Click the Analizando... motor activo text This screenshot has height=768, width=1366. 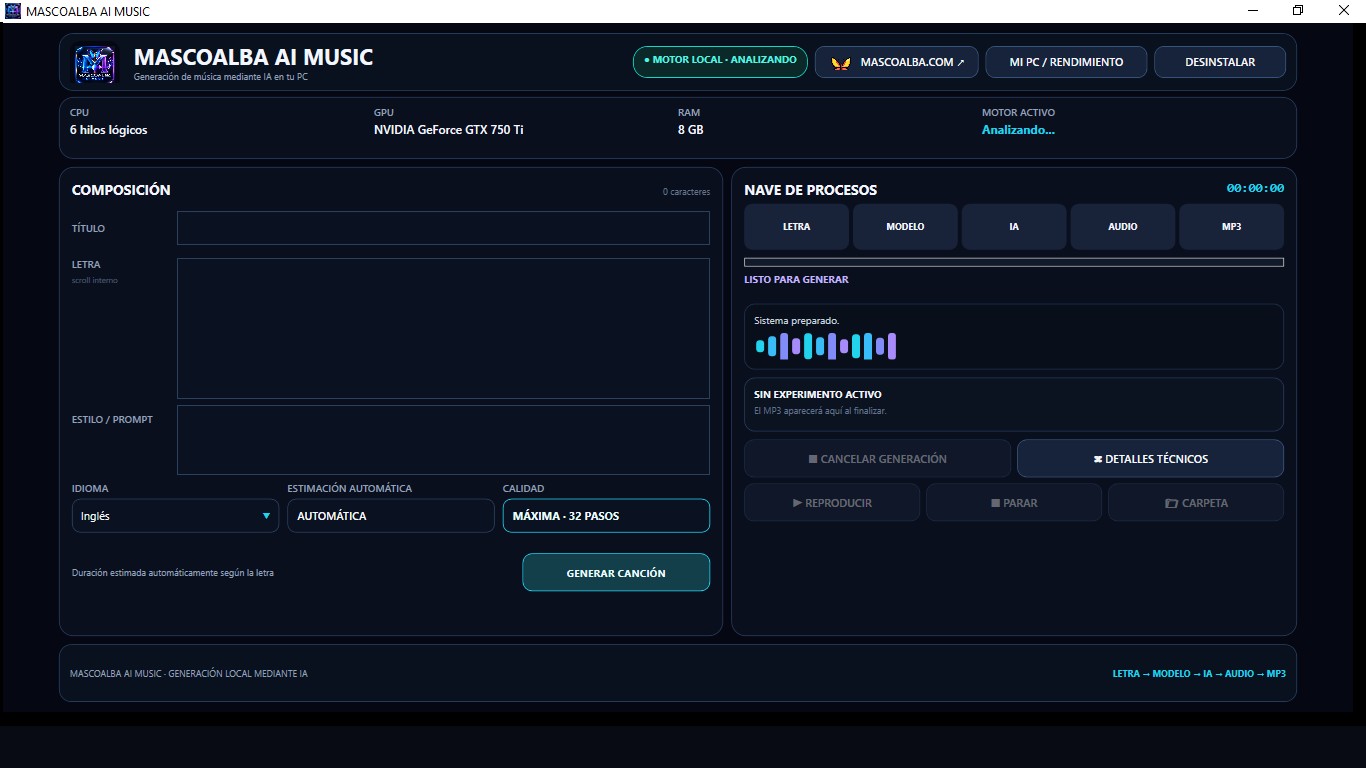point(1018,130)
